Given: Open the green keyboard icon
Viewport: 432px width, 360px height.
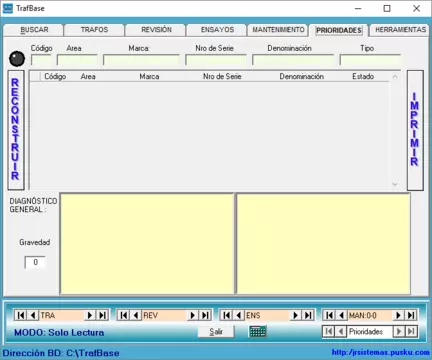Looking at the screenshot, I should [258, 331].
